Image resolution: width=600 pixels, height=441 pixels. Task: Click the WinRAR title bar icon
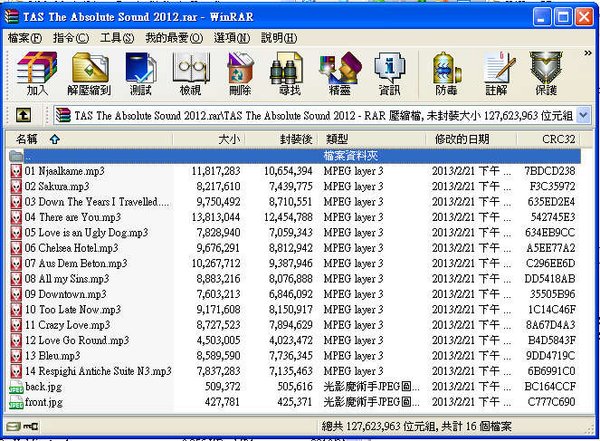coord(11,17)
